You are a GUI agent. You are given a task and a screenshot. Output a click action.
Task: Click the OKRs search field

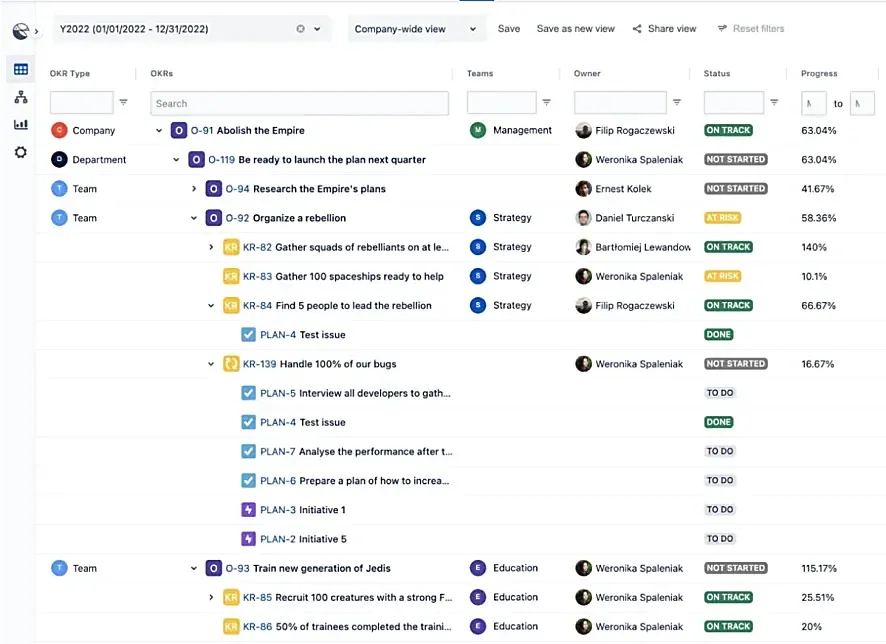[x=300, y=103]
